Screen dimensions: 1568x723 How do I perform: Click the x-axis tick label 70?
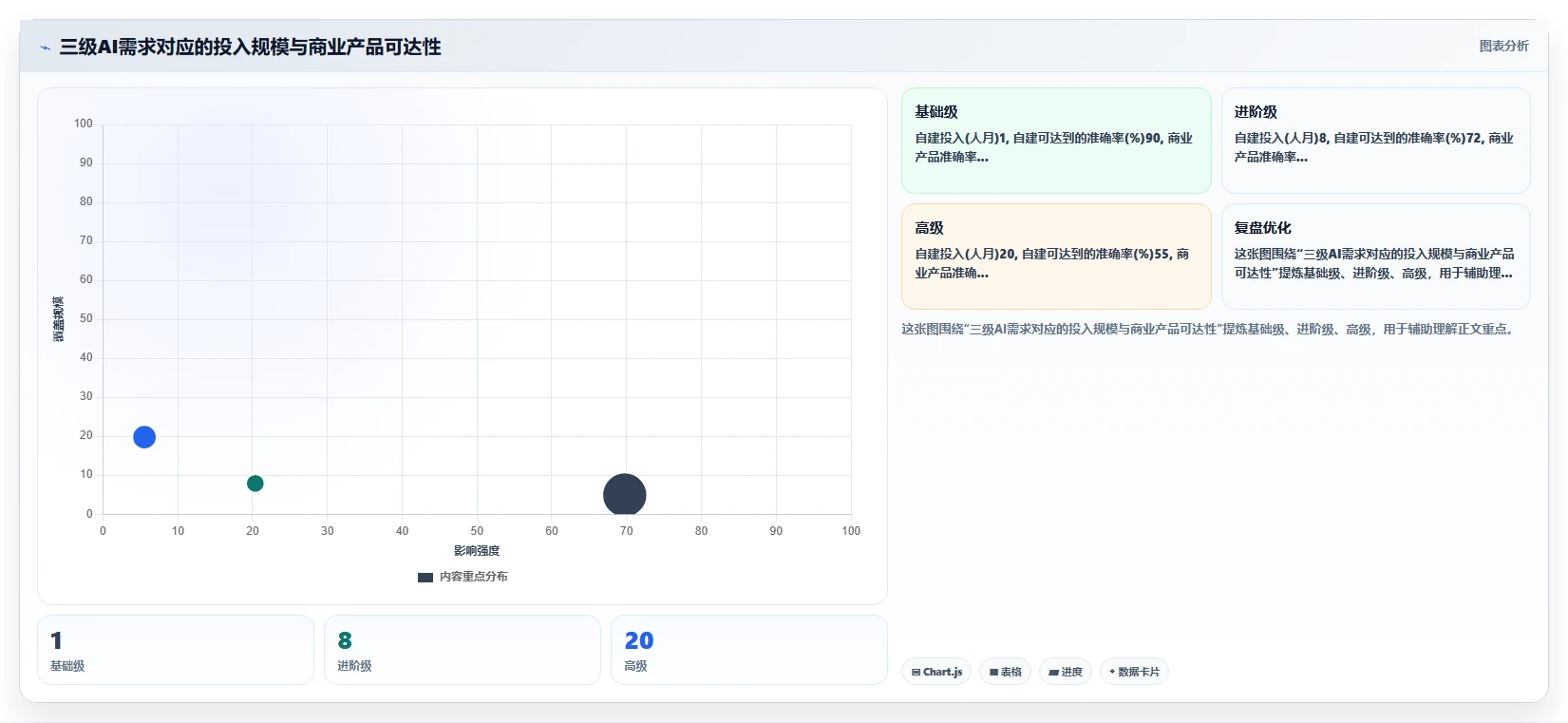click(x=627, y=531)
